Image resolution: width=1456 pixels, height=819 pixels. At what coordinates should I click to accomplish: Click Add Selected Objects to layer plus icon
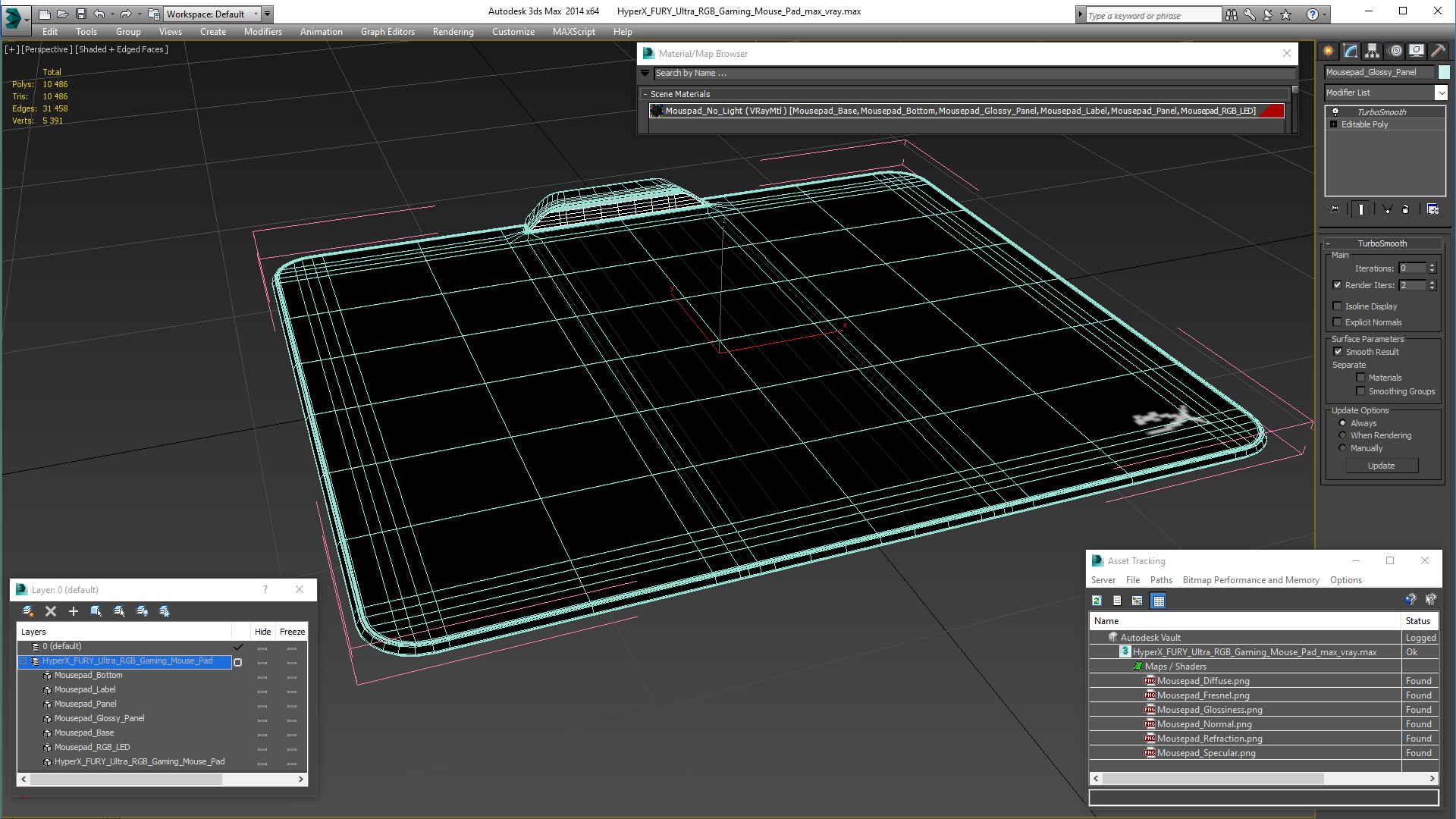point(74,611)
